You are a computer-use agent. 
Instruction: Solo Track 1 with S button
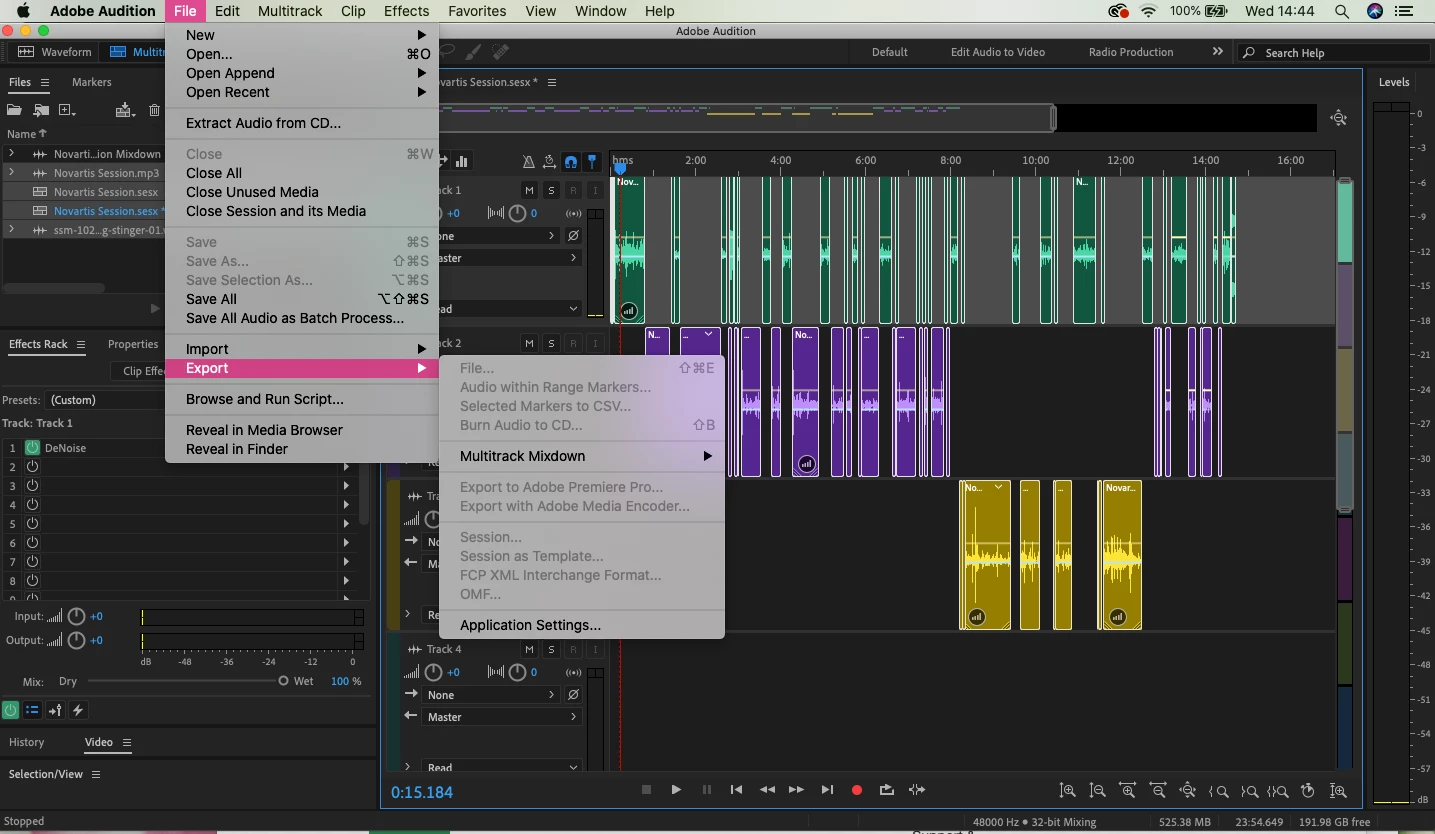pos(551,190)
